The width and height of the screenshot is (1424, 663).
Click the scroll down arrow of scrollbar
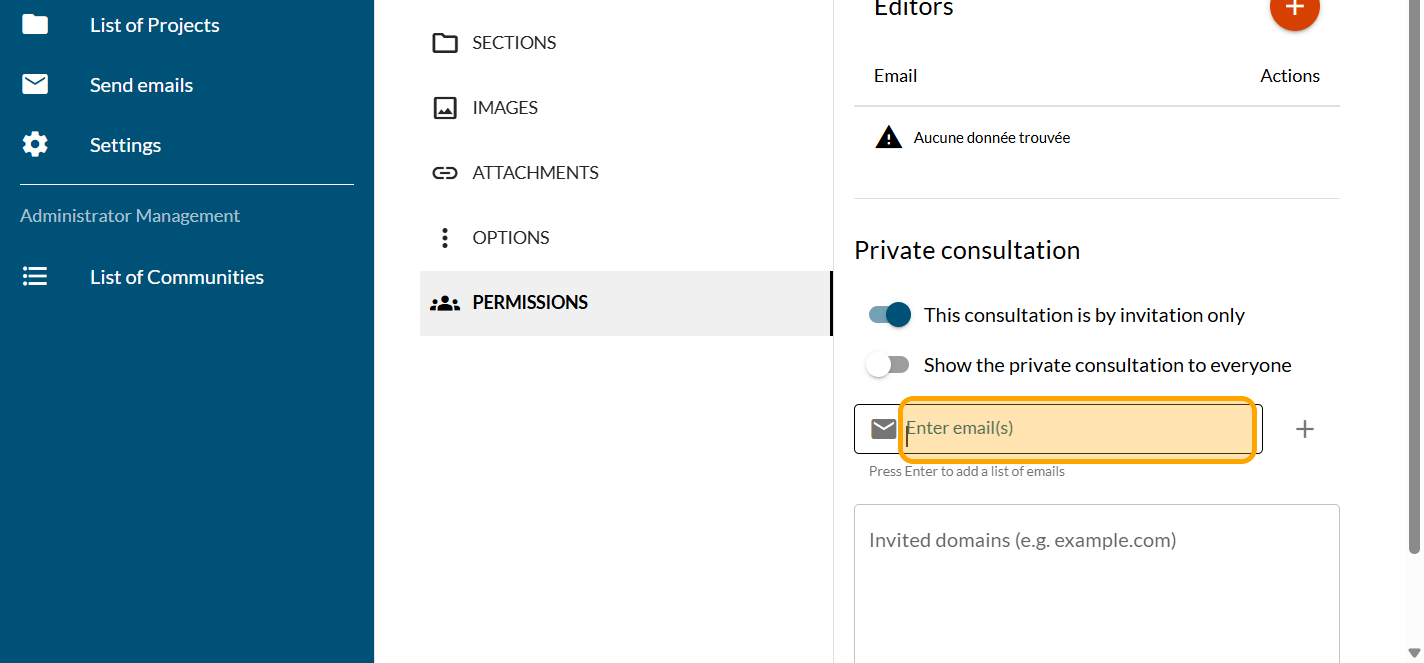coord(1413,653)
